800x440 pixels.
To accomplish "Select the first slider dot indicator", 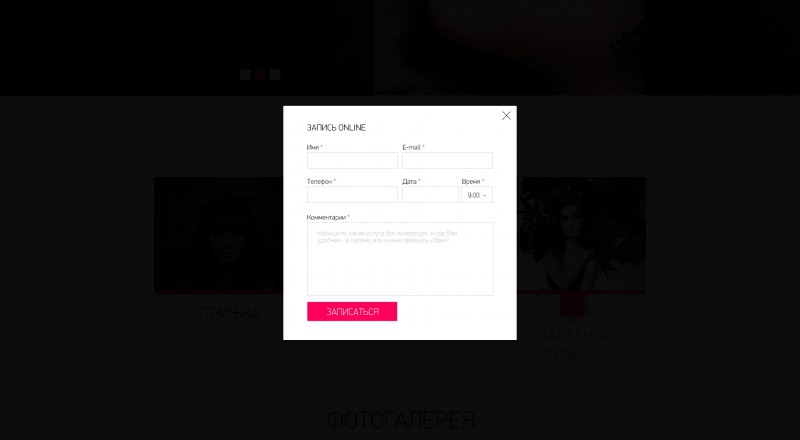I will click(245, 75).
